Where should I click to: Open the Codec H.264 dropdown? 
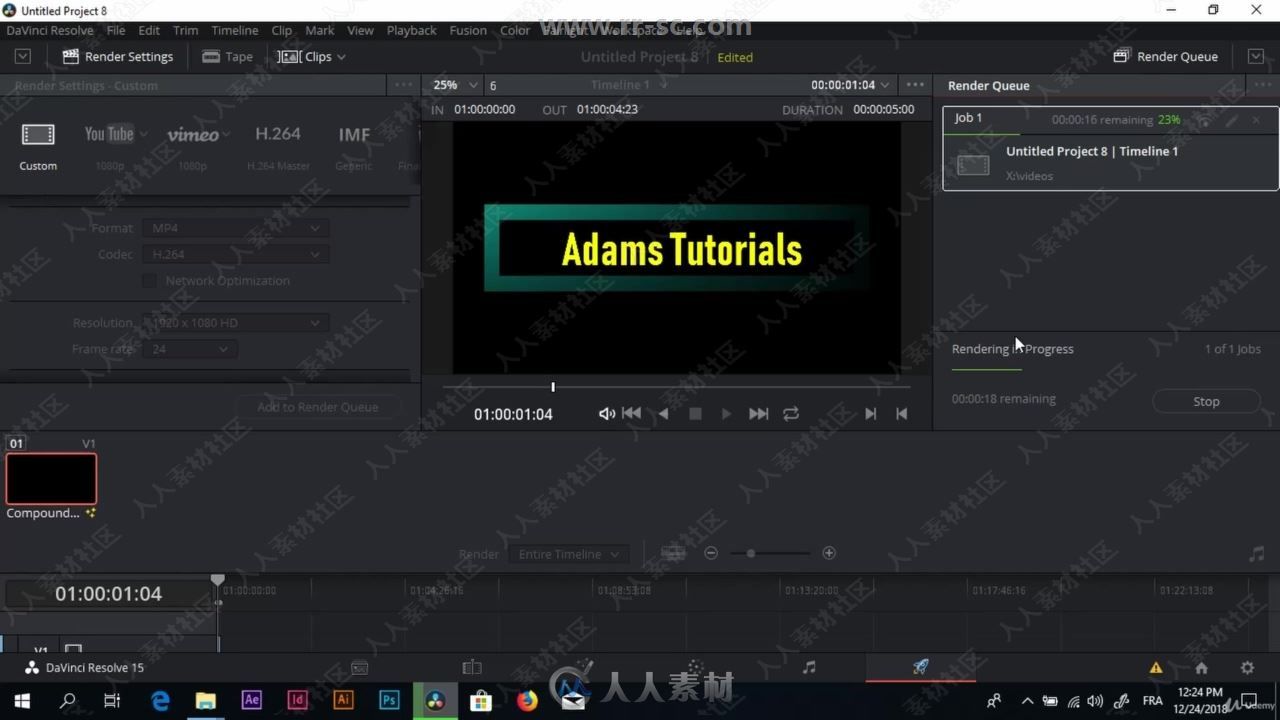[x=235, y=254]
